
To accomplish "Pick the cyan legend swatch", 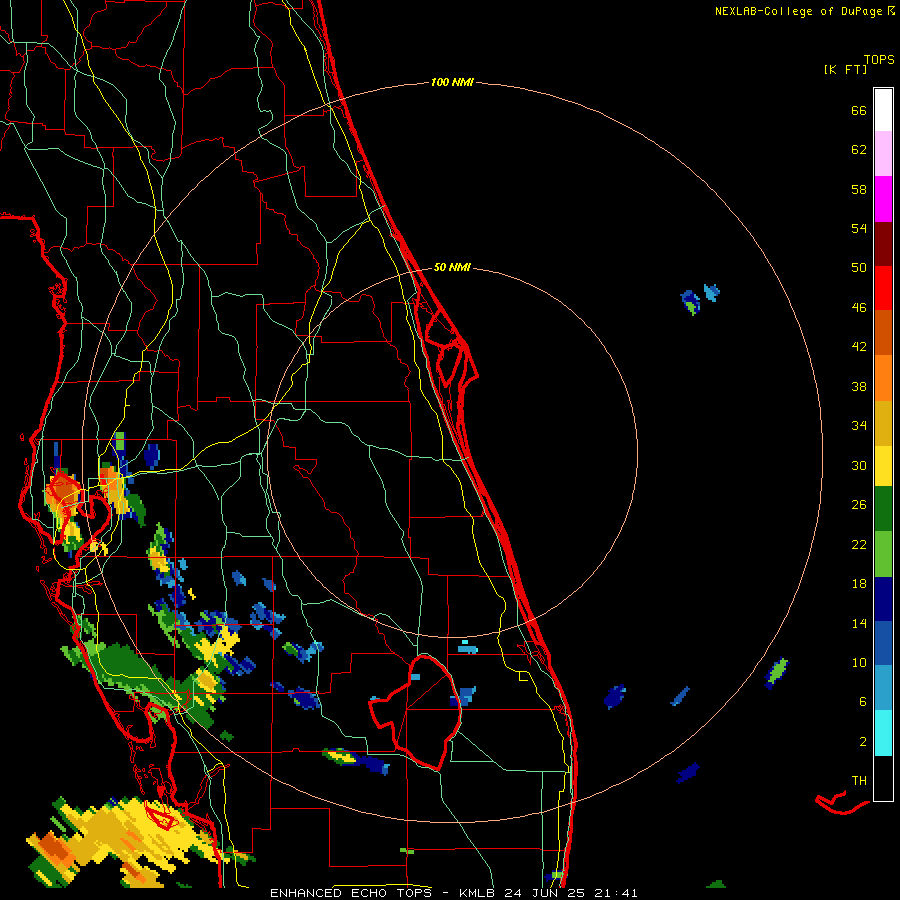I will (x=883, y=733).
